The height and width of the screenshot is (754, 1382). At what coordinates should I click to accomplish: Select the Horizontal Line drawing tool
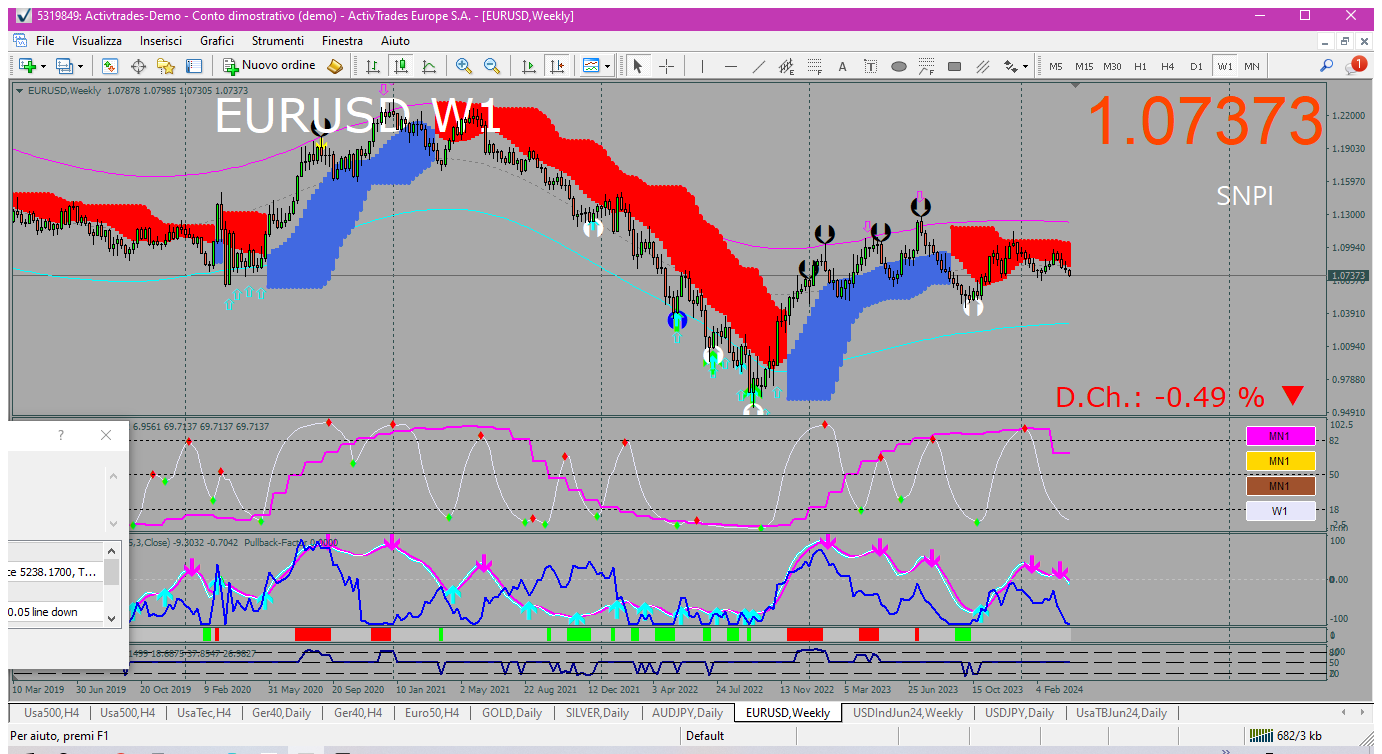click(731, 66)
